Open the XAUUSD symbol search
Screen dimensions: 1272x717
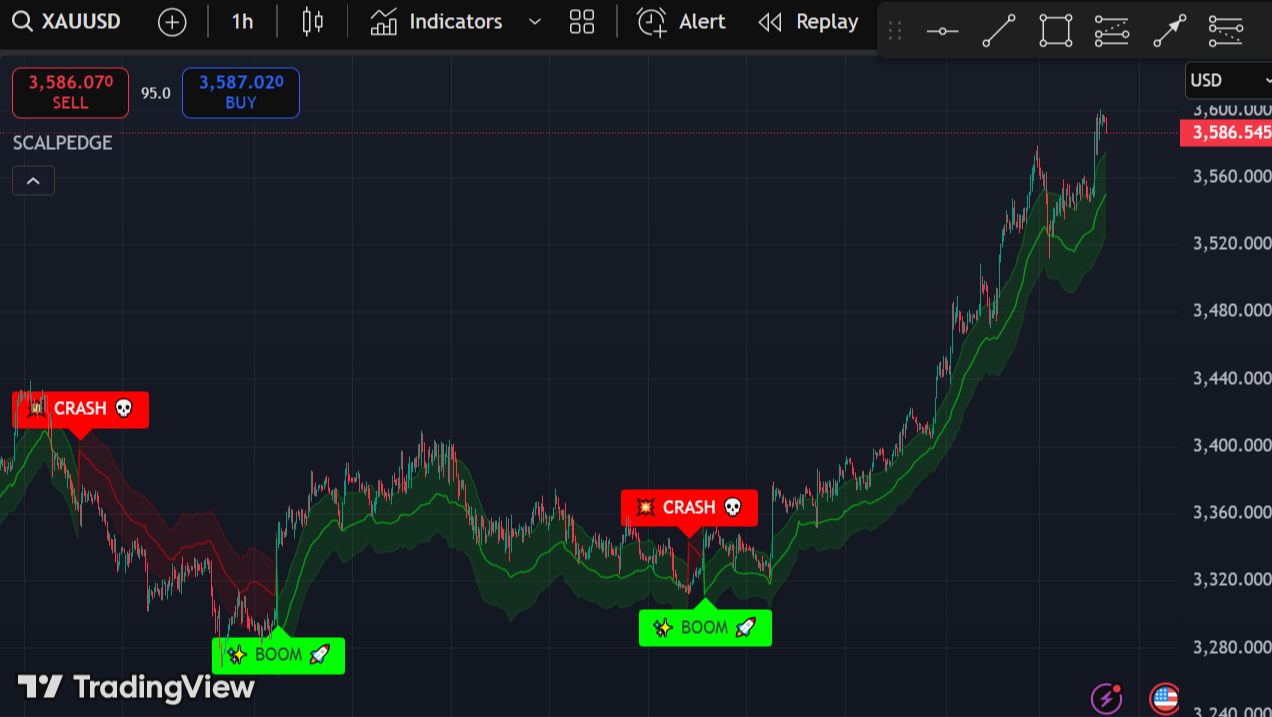67,21
